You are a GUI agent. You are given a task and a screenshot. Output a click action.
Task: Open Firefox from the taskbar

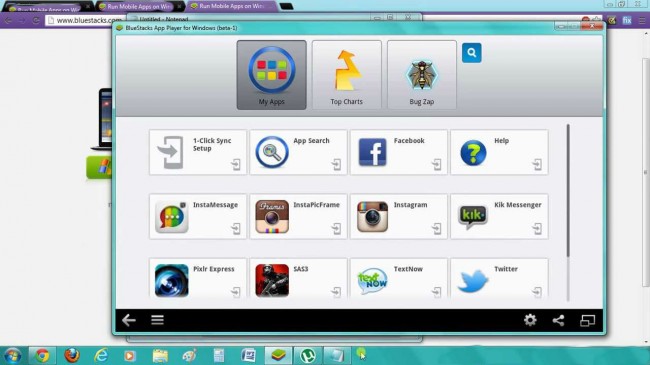tap(72, 355)
